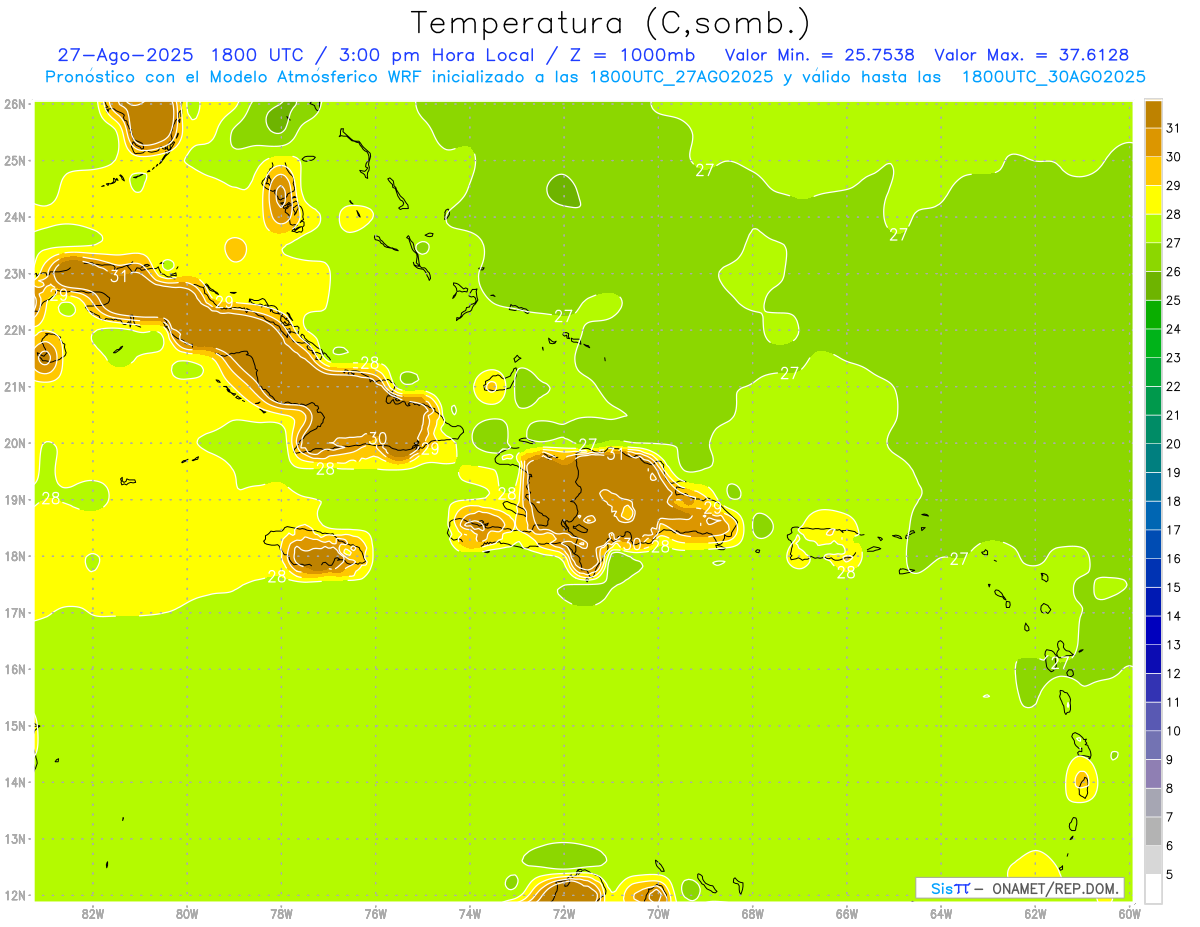Click the '12N' latitude axis label

[x=14, y=895]
